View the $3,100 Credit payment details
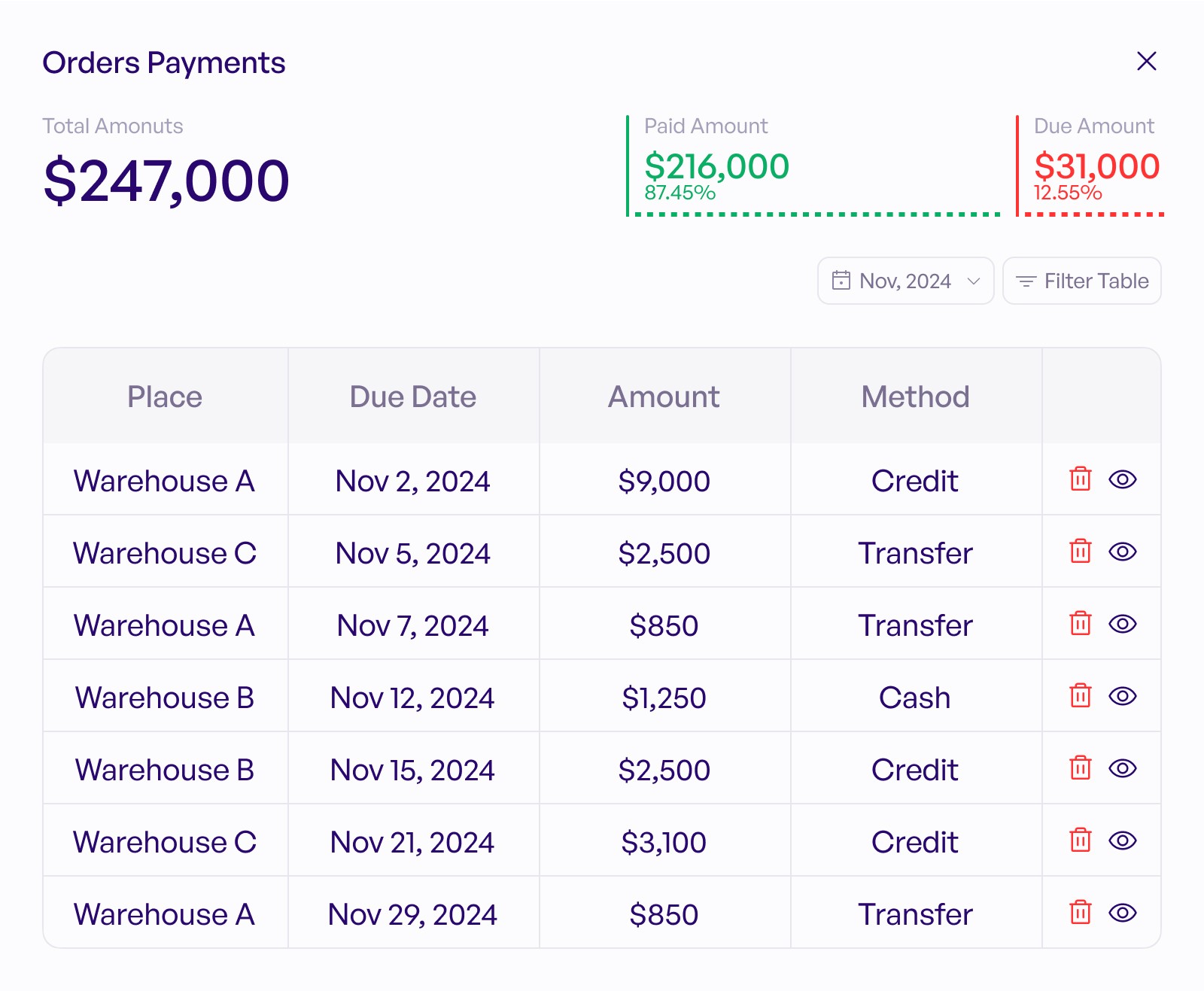This screenshot has width=1204, height=991. (1123, 841)
